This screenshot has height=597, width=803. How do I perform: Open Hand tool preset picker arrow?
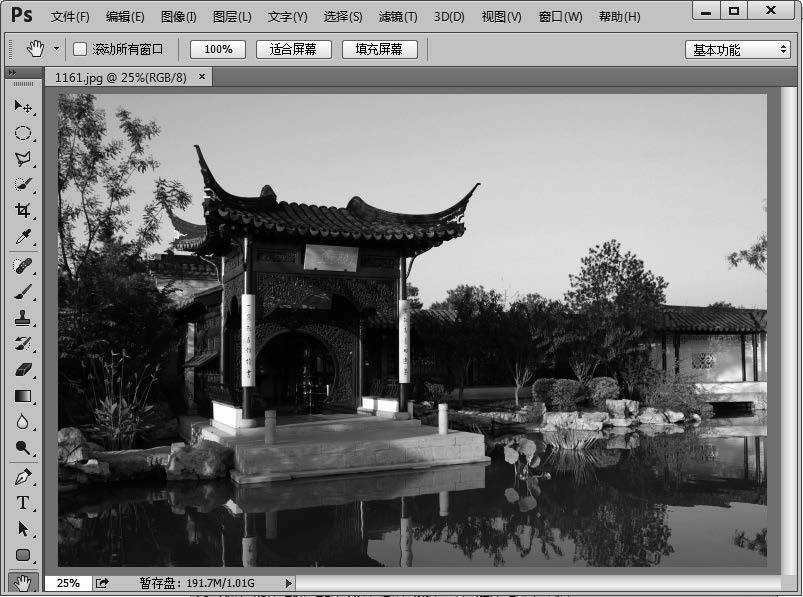(56, 49)
